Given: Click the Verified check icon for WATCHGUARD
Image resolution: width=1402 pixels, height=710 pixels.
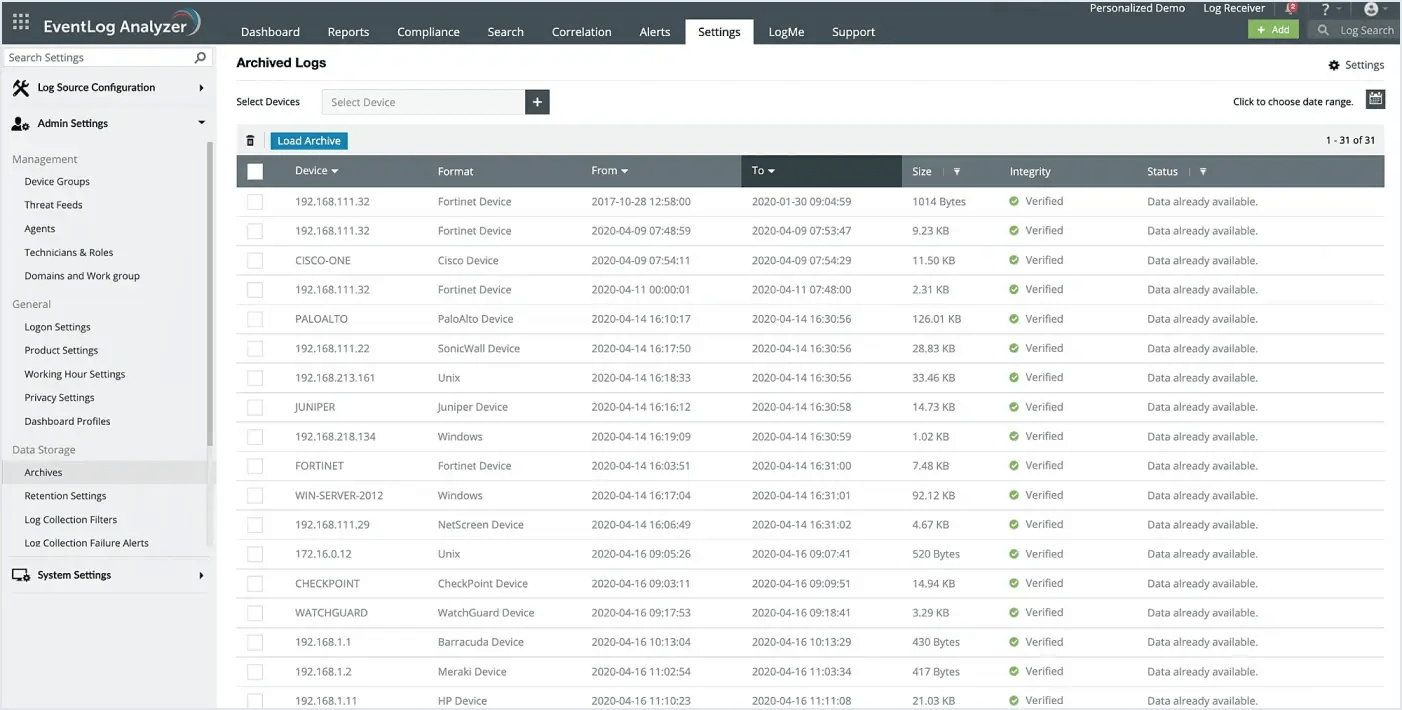Looking at the screenshot, I should [1014, 613].
